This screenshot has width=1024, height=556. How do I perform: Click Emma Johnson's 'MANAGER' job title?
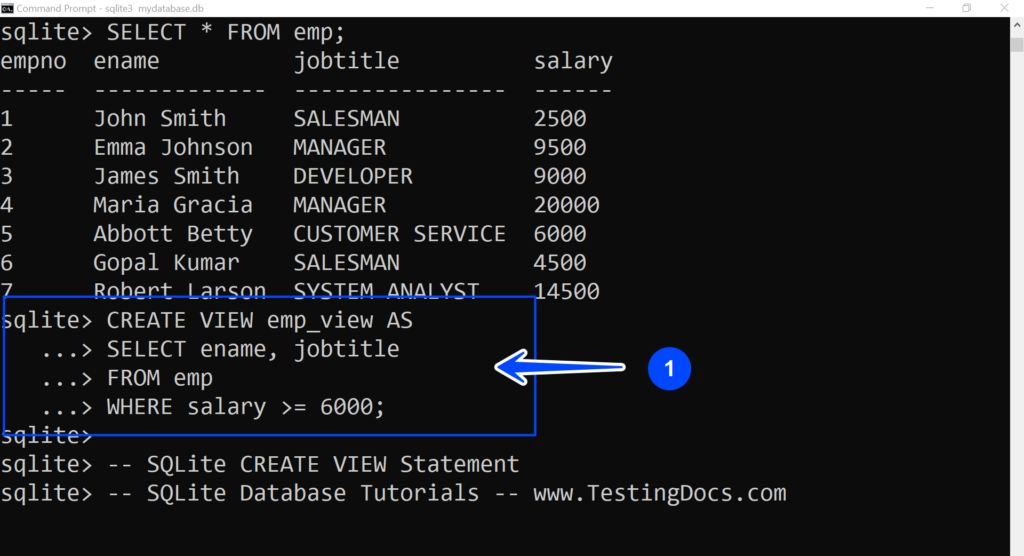coord(340,148)
